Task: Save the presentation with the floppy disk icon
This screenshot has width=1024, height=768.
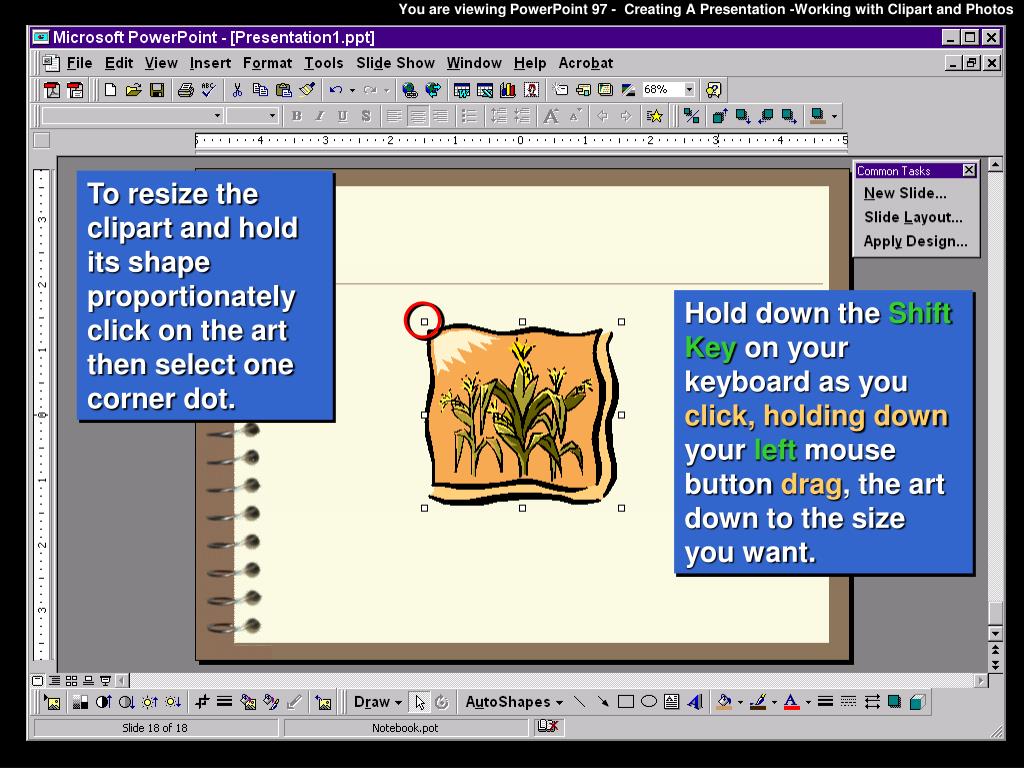Action: pyautogui.click(x=157, y=90)
